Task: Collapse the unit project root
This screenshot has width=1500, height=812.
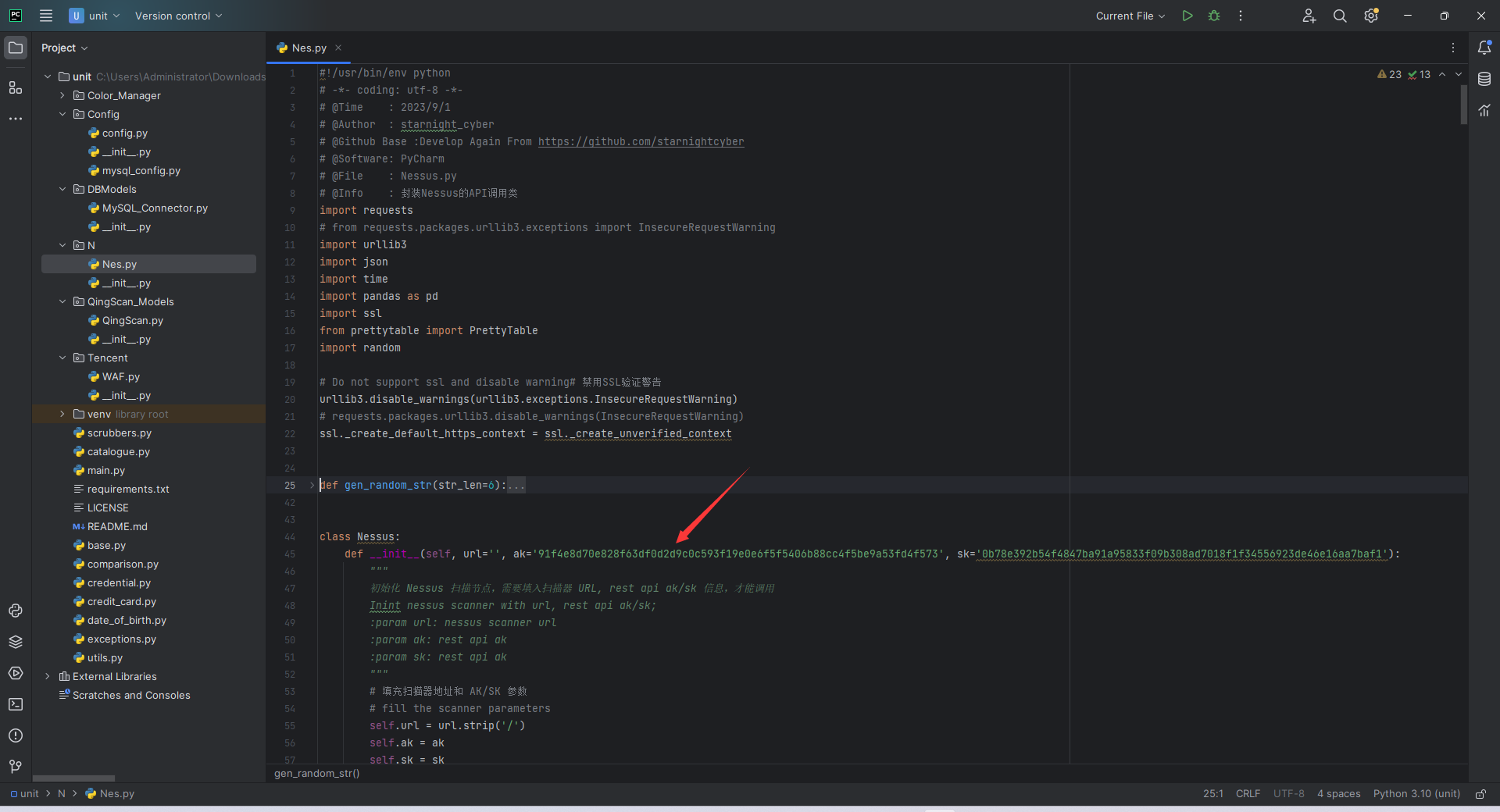Action: pos(48,77)
